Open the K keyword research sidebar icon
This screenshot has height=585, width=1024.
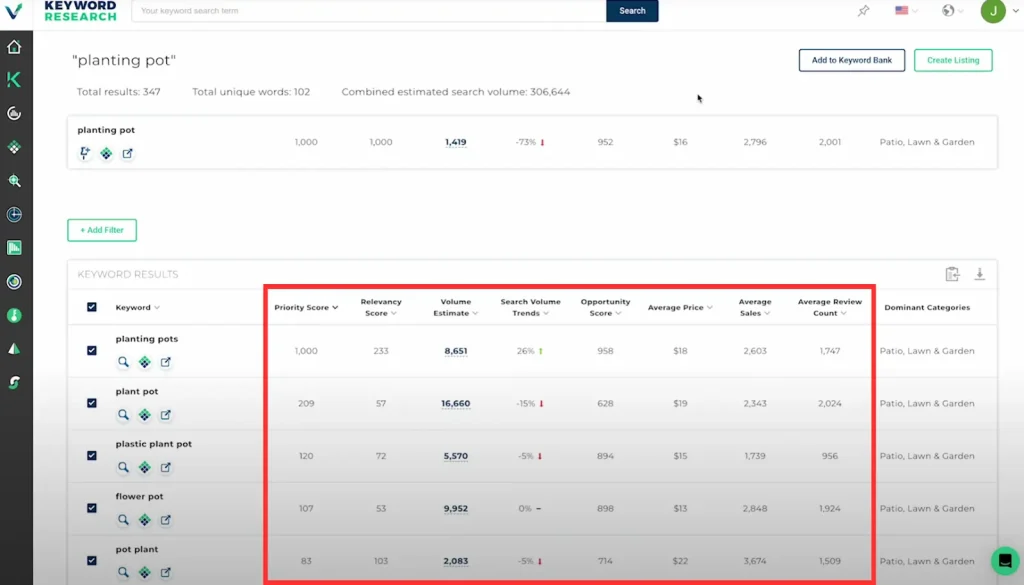point(14,80)
